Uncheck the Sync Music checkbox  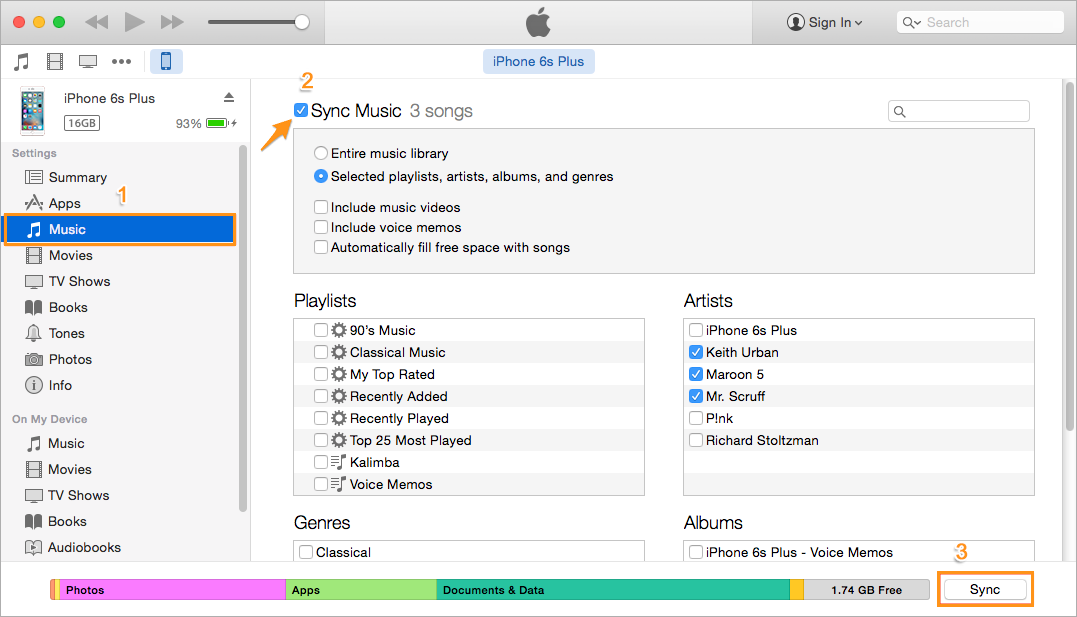(x=301, y=110)
